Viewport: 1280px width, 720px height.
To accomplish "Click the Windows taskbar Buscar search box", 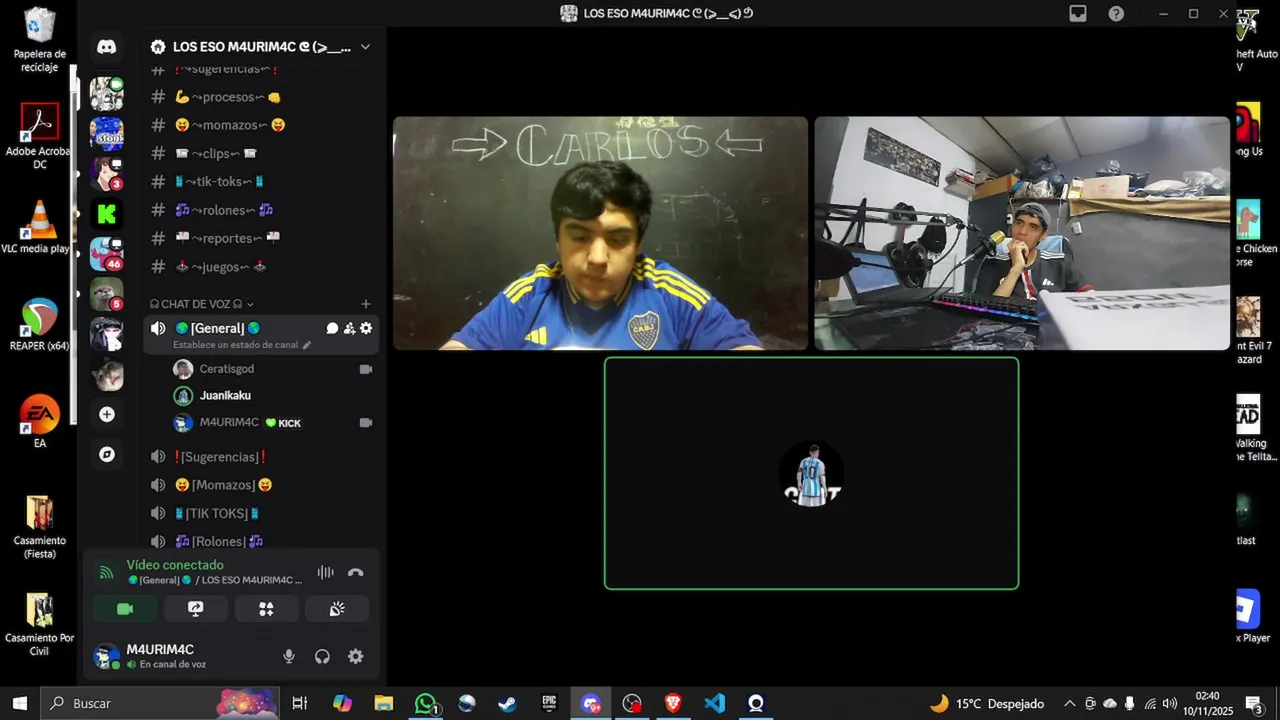I will pyautogui.click(x=161, y=703).
